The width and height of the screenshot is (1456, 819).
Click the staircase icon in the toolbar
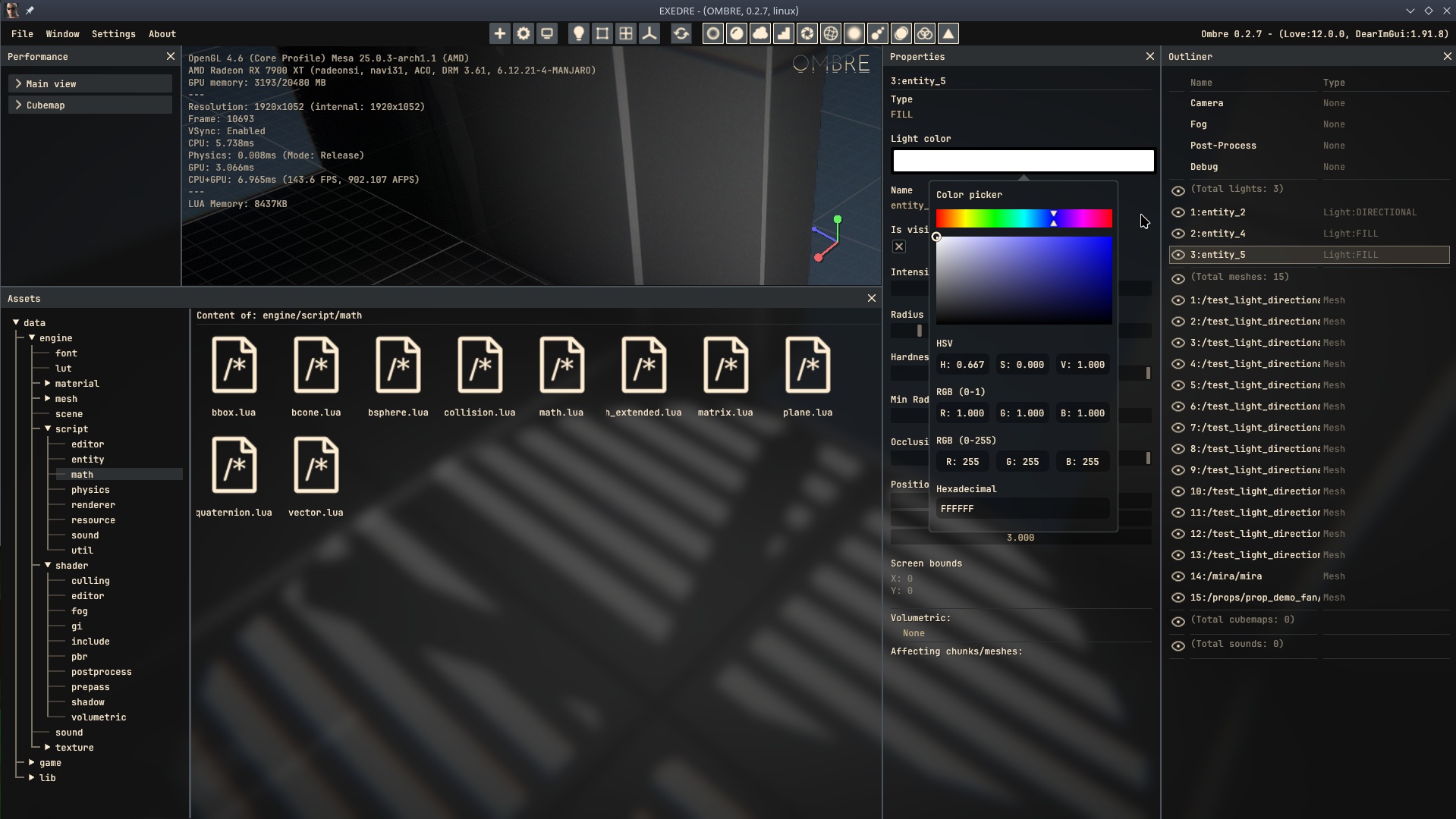coord(784,33)
